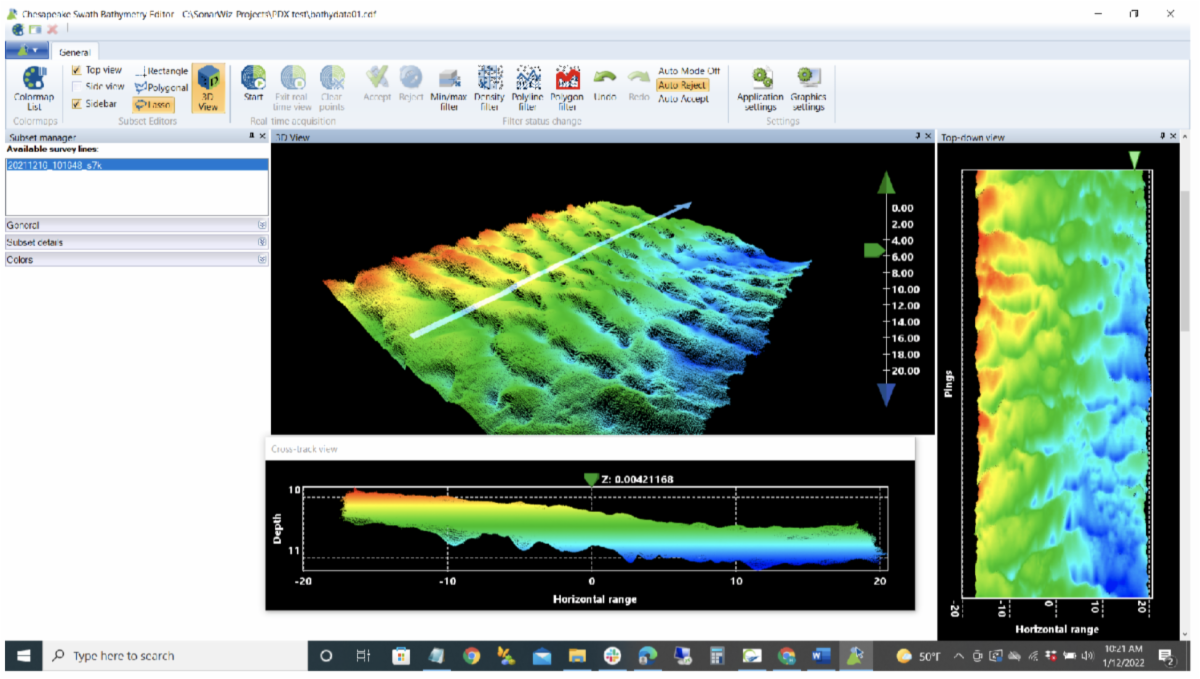
Task: Open Application settings
Action: pos(760,87)
